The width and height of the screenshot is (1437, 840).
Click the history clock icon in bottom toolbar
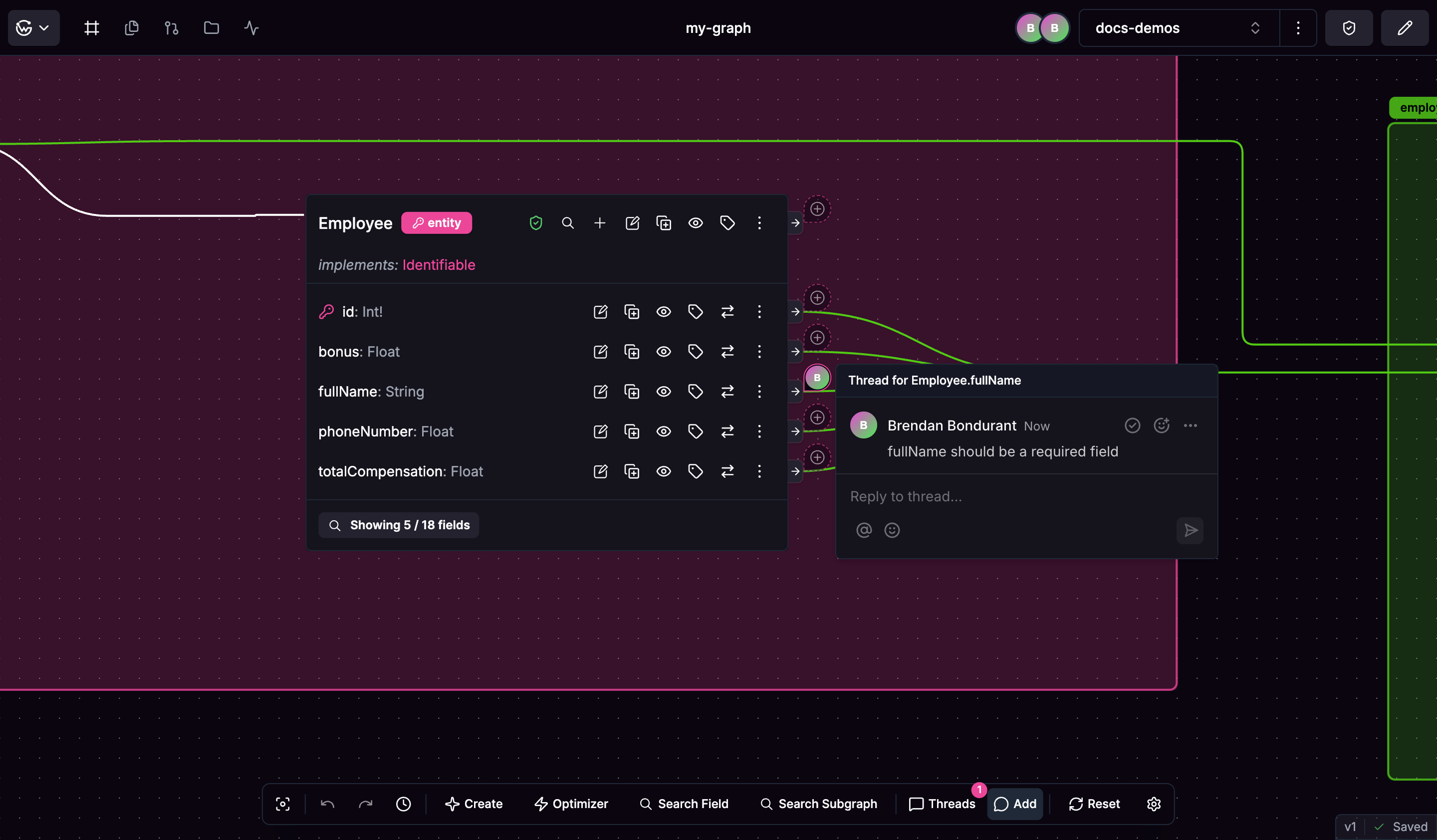pyautogui.click(x=403, y=804)
